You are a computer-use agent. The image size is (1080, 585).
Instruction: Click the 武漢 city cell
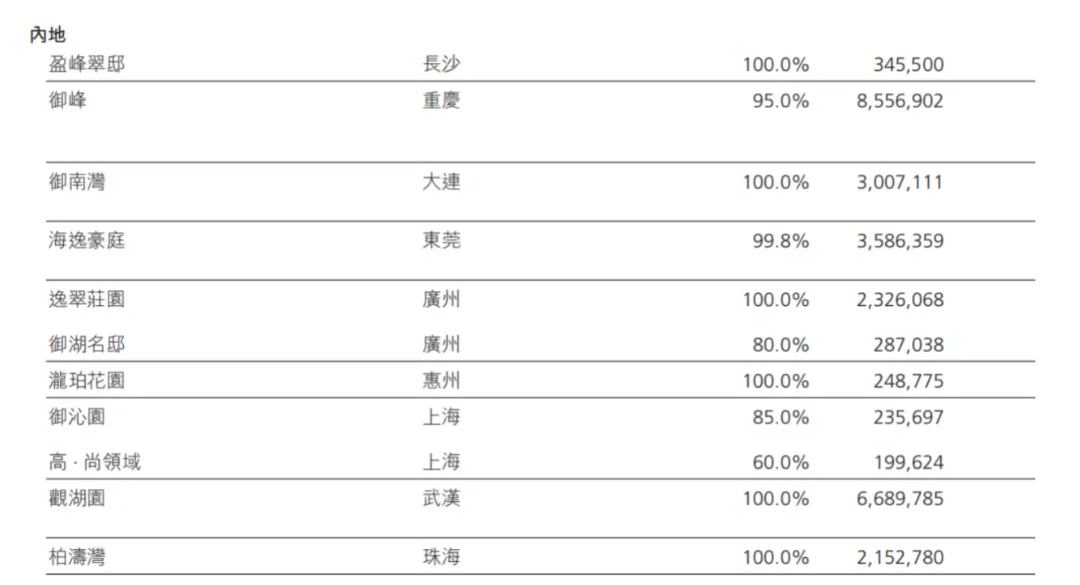point(441,498)
